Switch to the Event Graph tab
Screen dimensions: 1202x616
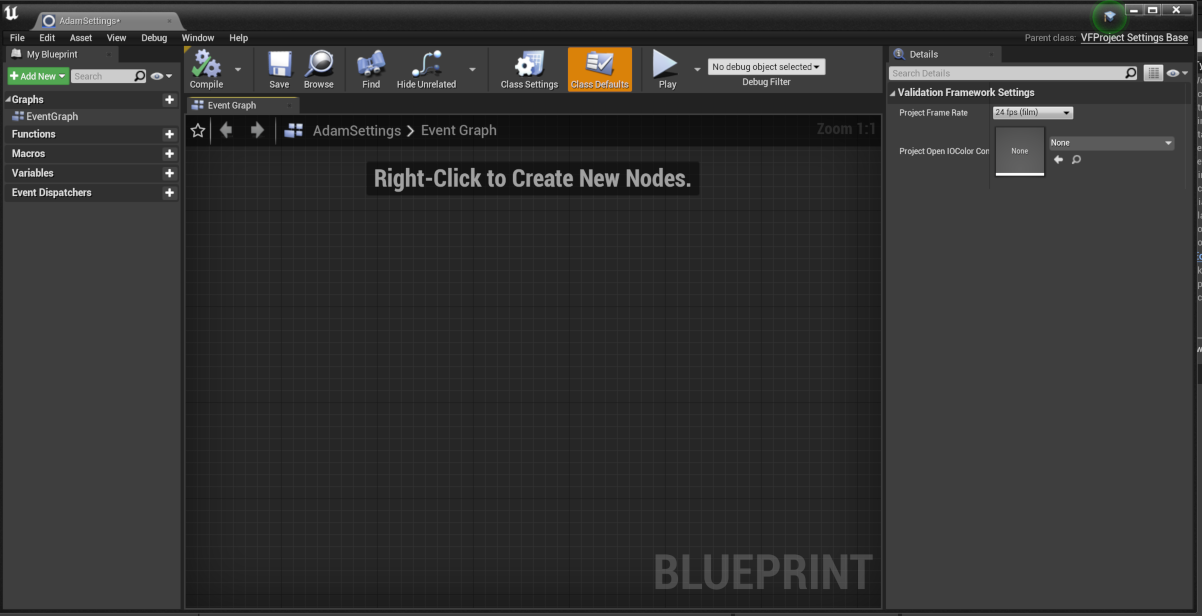coord(232,105)
